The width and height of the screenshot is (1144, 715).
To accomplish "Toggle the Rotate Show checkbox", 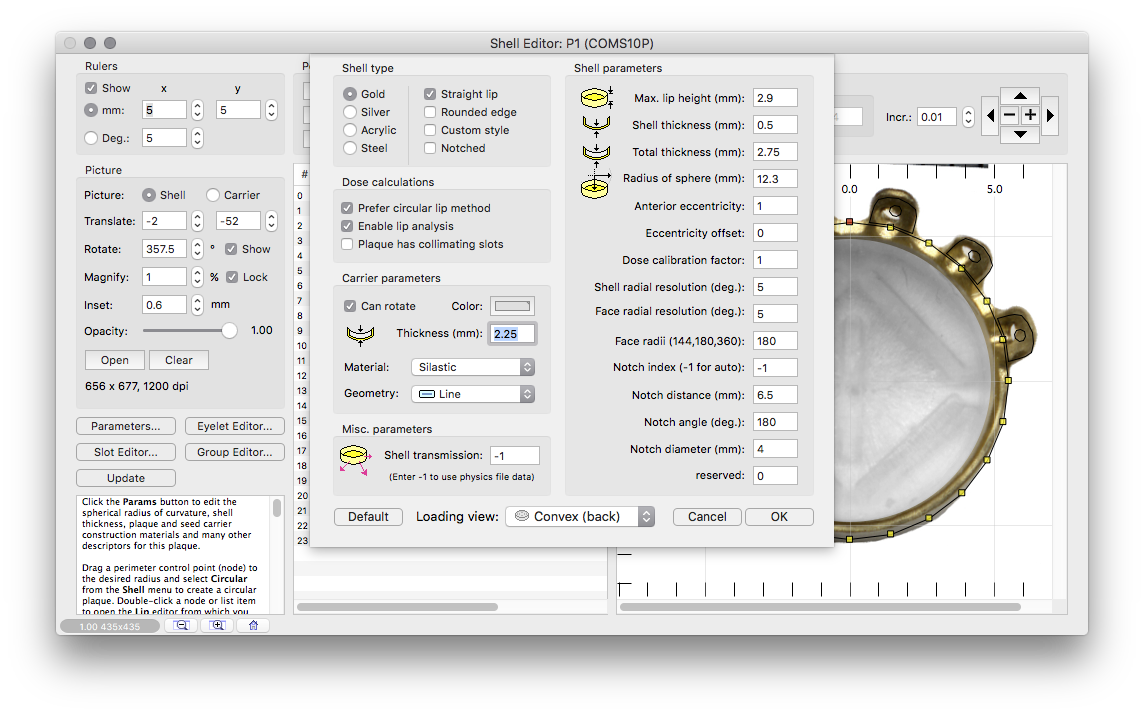I will (x=231, y=250).
